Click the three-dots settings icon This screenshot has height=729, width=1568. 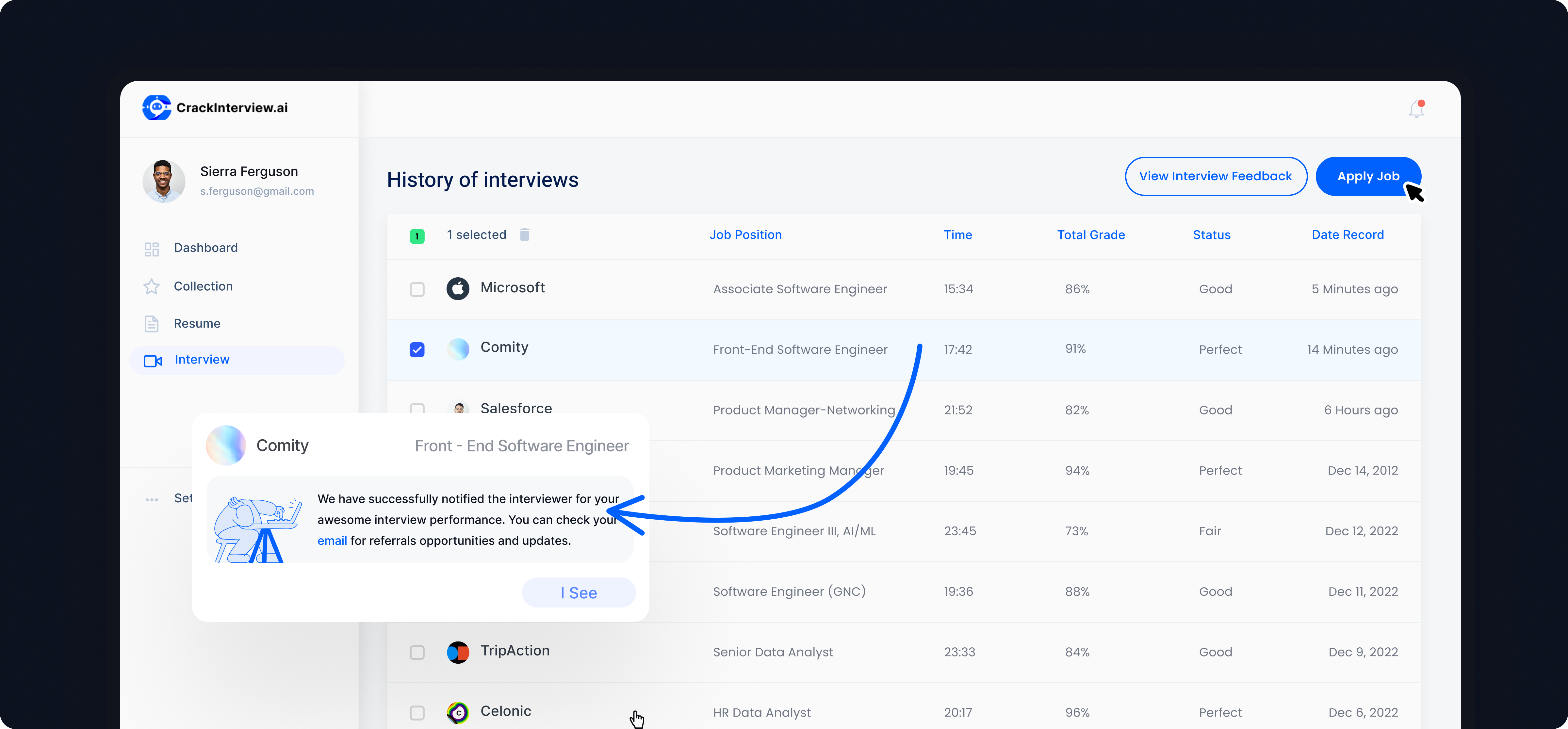pyautogui.click(x=152, y=500)
